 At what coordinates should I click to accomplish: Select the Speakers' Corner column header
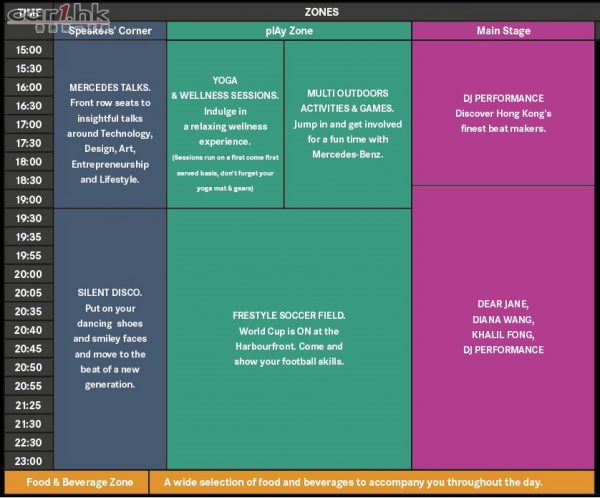[110, 31]
